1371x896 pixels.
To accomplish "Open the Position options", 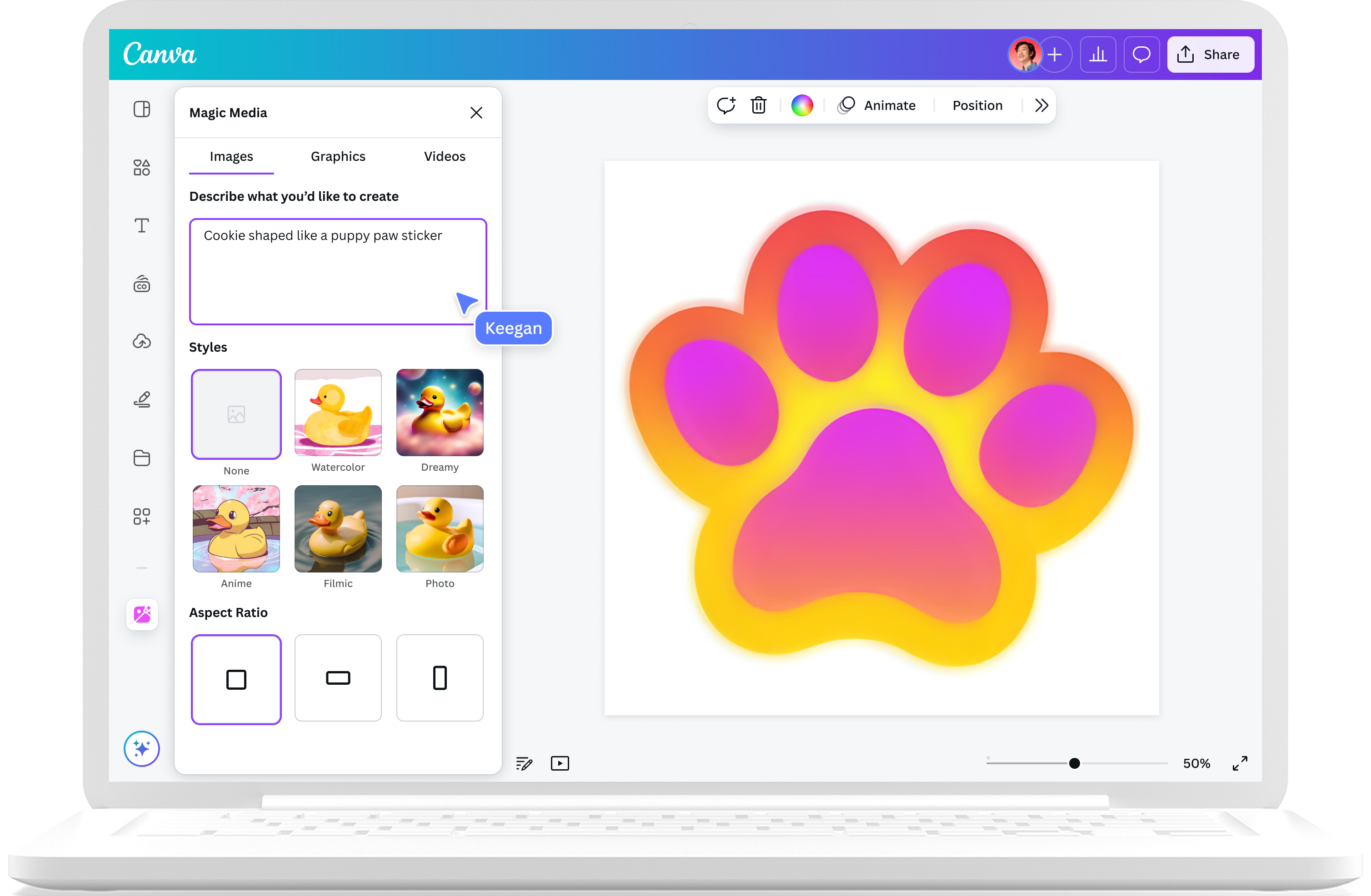I will 977,105.
